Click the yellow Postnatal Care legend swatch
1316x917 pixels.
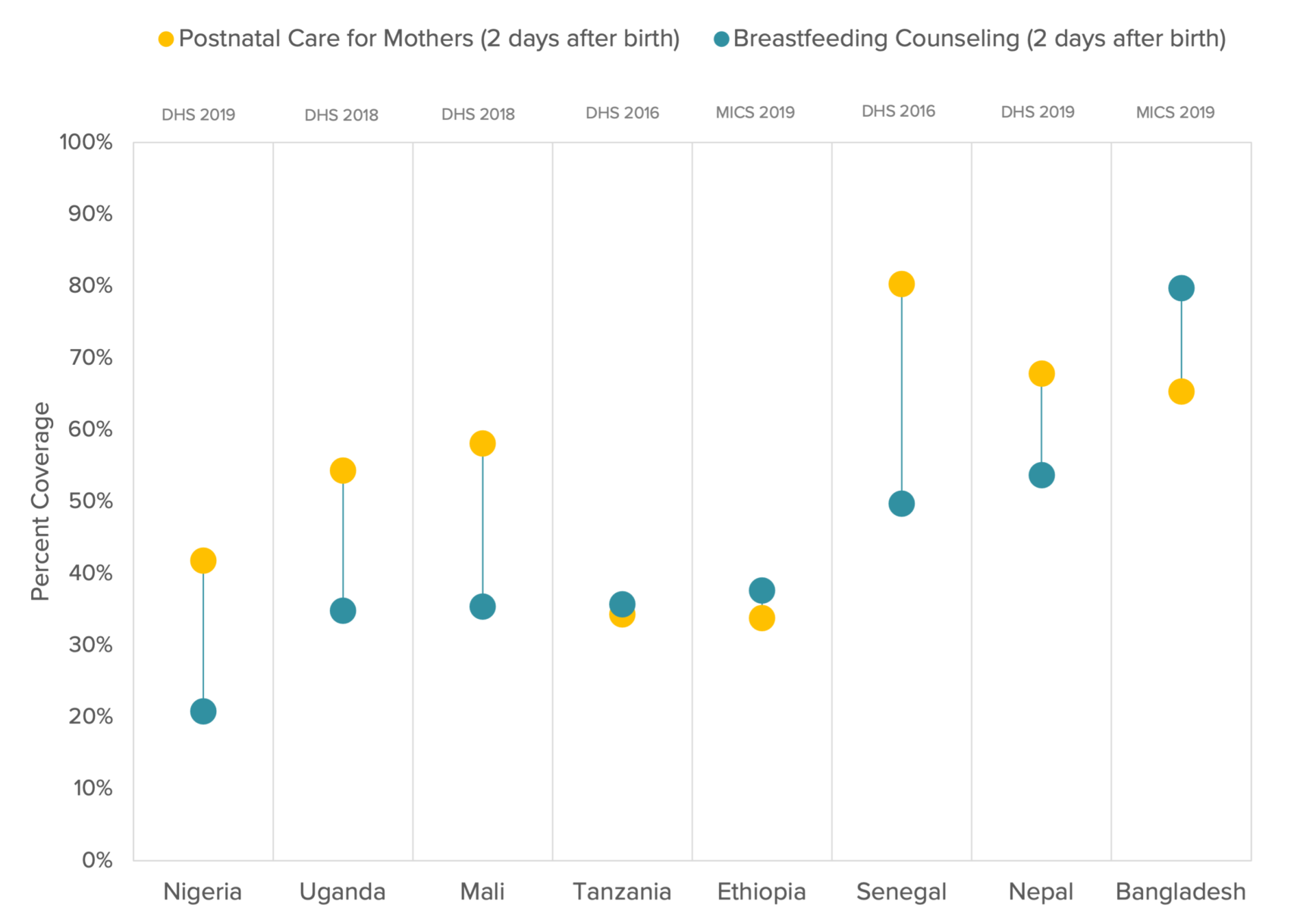tap(166, 39)
